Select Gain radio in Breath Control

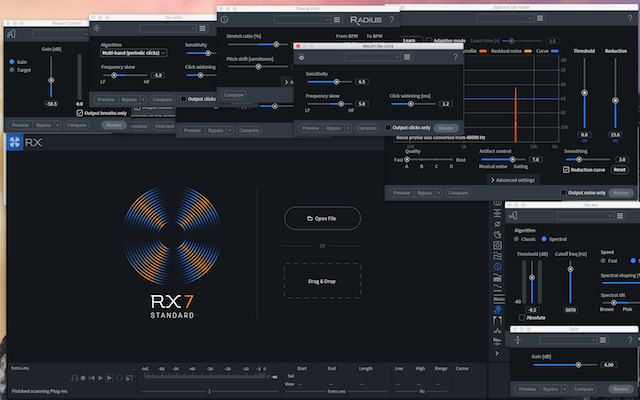pyautogui.click(x=12, y=62)
